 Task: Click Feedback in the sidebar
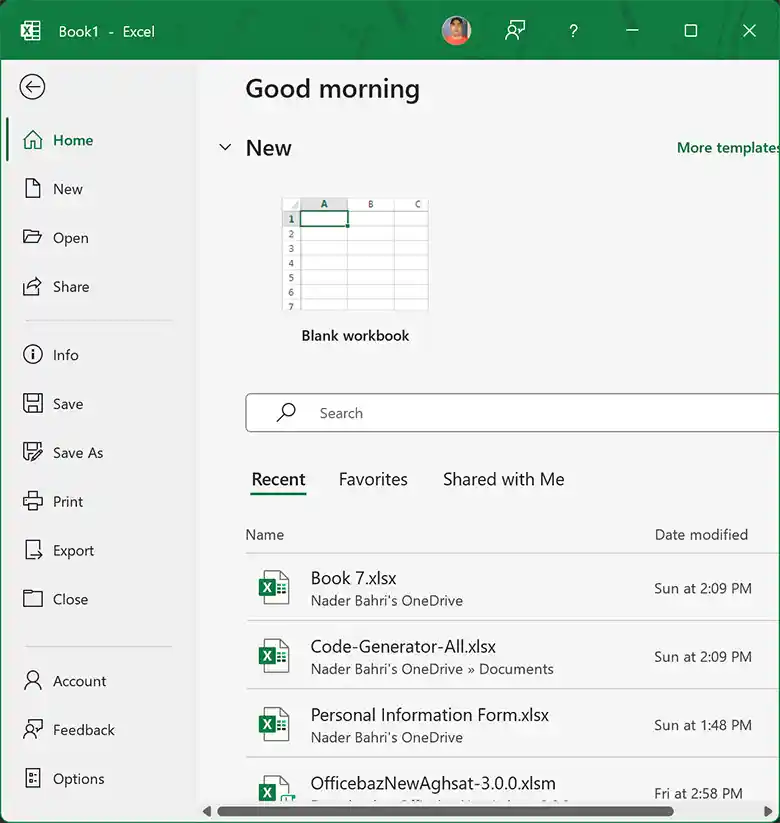click(x=68, y=730)
